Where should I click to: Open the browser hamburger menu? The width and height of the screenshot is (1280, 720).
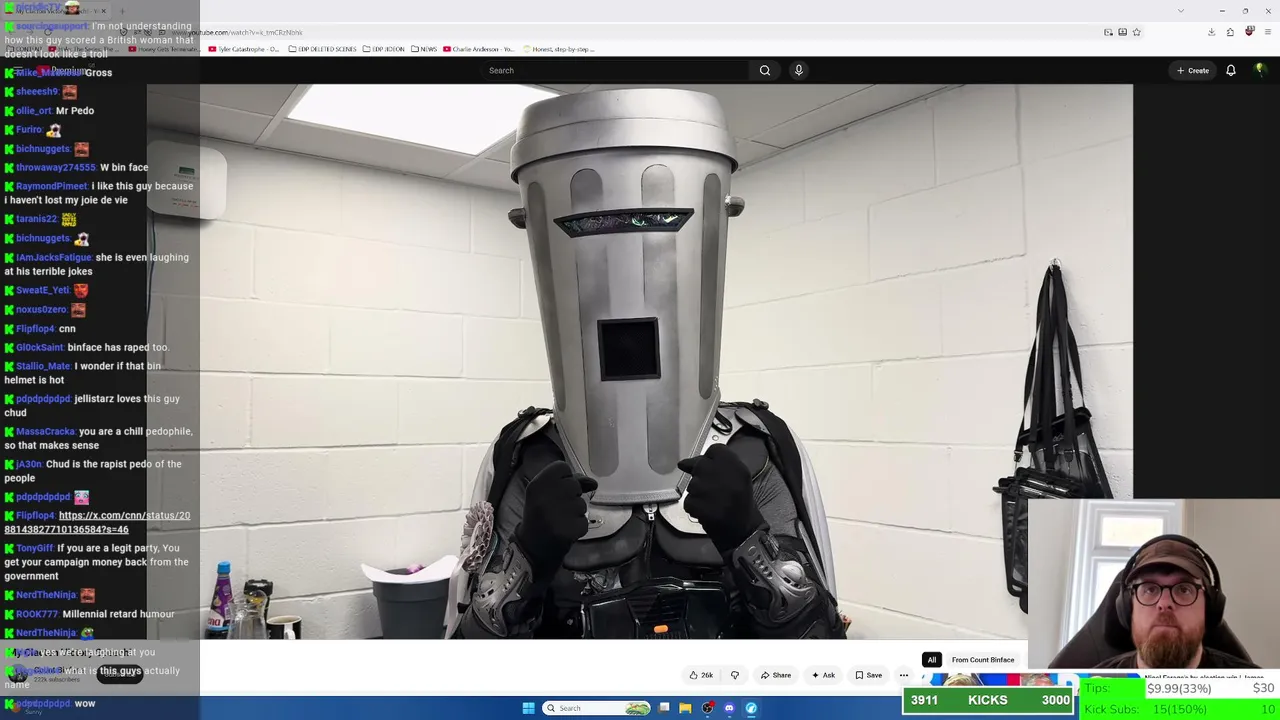1267,32
